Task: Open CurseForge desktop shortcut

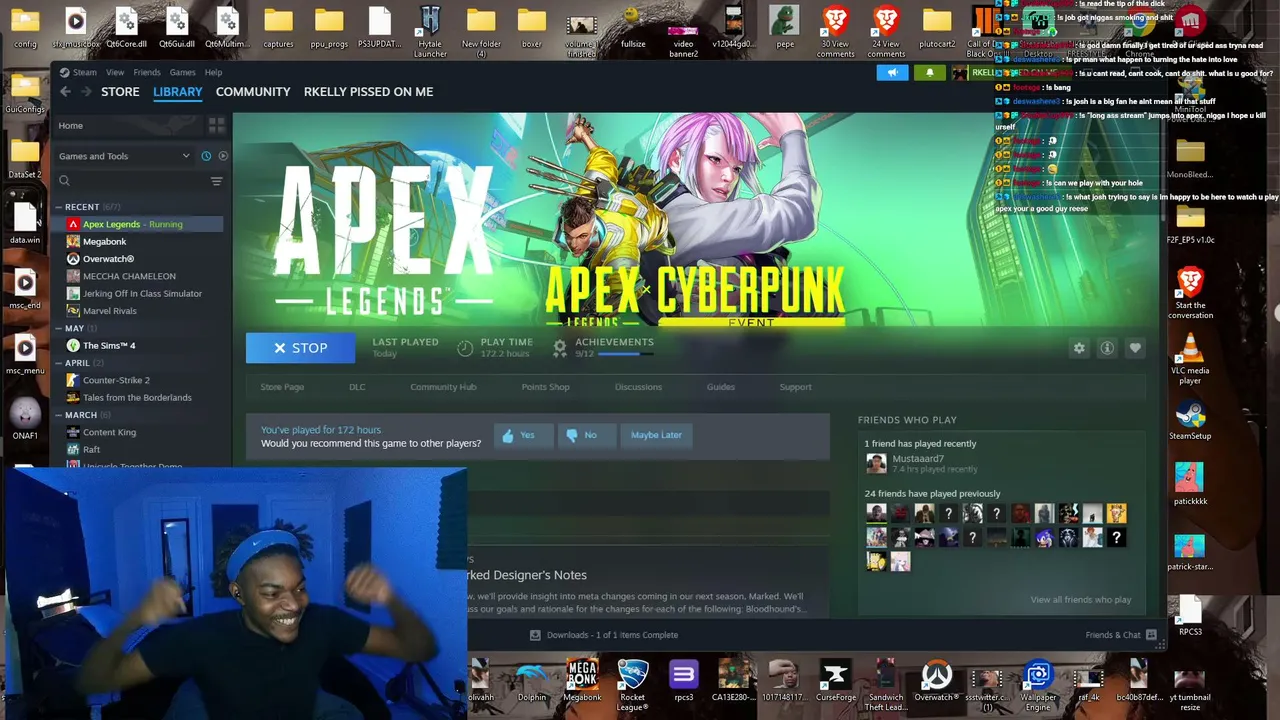Action: 836,681
